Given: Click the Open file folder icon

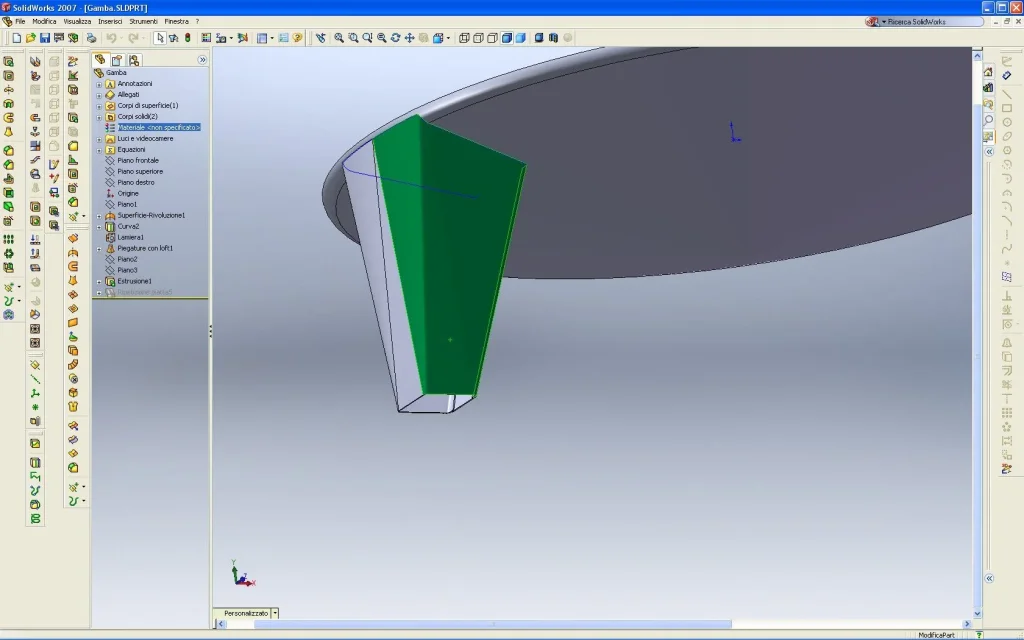Looking at the screenshot, I should (x=31, y=38).
